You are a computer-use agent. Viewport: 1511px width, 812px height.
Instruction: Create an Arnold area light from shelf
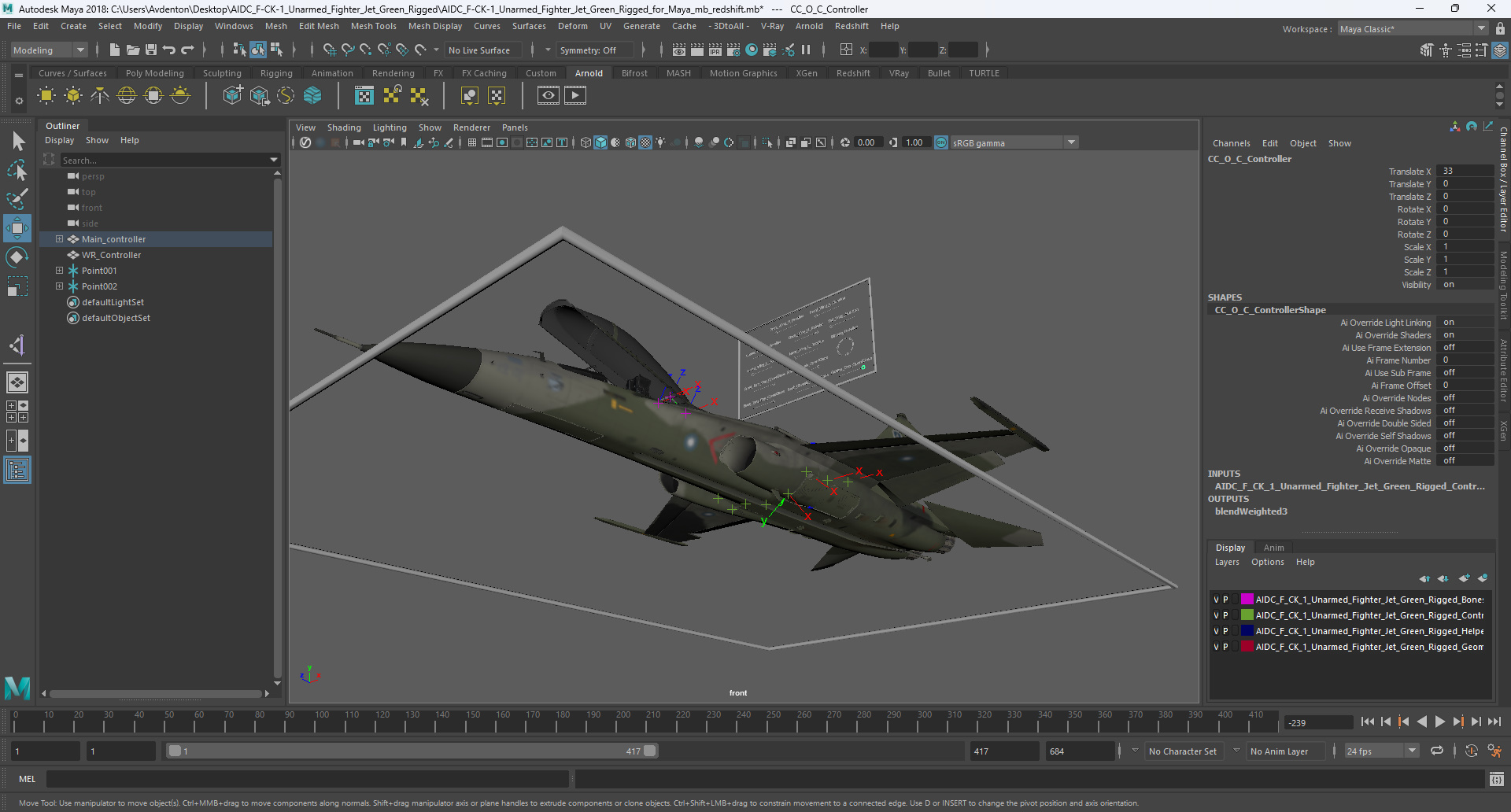pos(46,96)
